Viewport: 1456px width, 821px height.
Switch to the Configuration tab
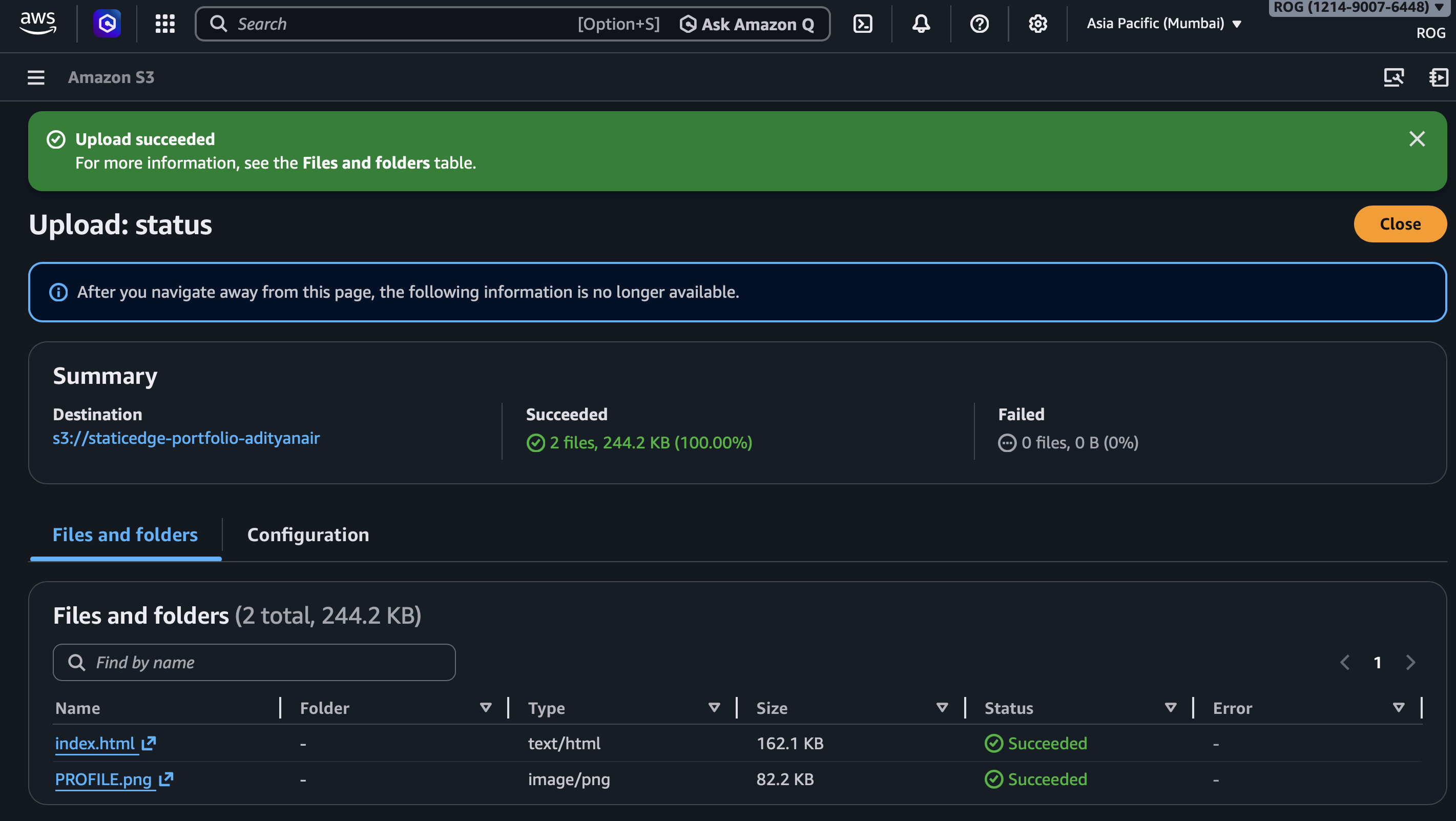308,535
